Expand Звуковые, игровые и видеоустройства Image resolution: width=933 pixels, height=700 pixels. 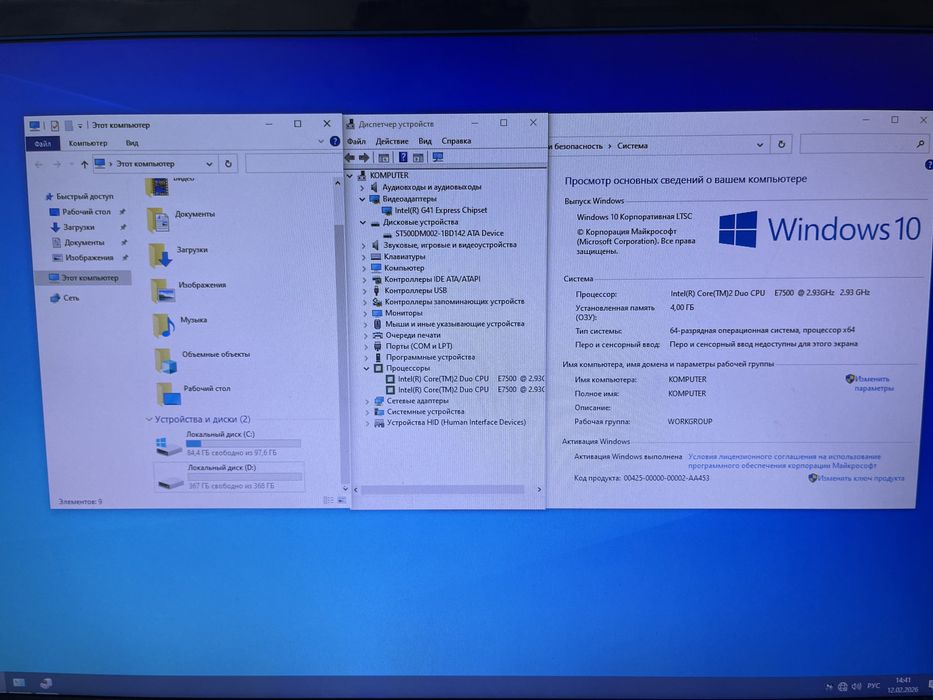363,245
